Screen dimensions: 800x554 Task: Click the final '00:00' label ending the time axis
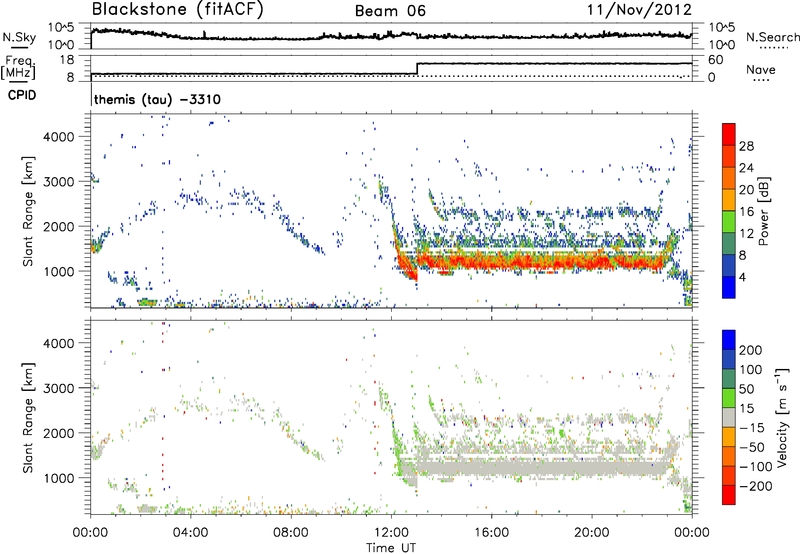click(692, 533)
